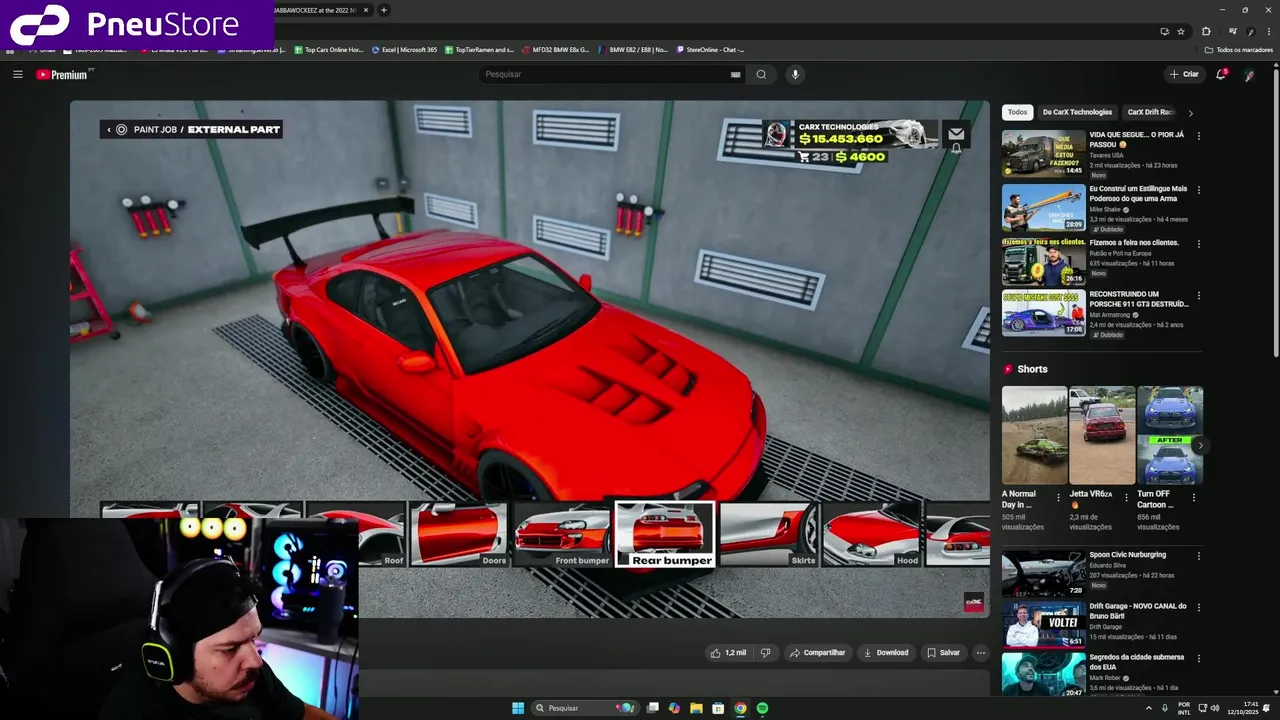Screen dimensions: 1280x720
Task: Open more actions ellipsis under video
Action: pos(980,653)
